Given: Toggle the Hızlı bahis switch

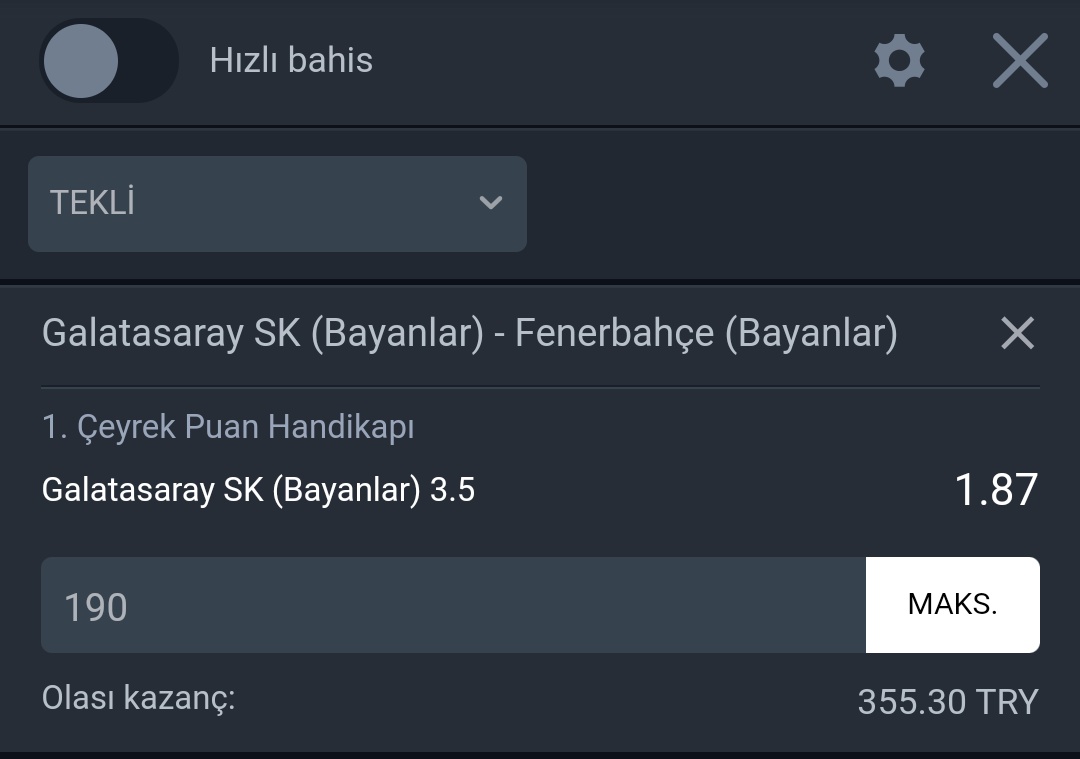Looking at the screenshot, I should coord(109,61).
